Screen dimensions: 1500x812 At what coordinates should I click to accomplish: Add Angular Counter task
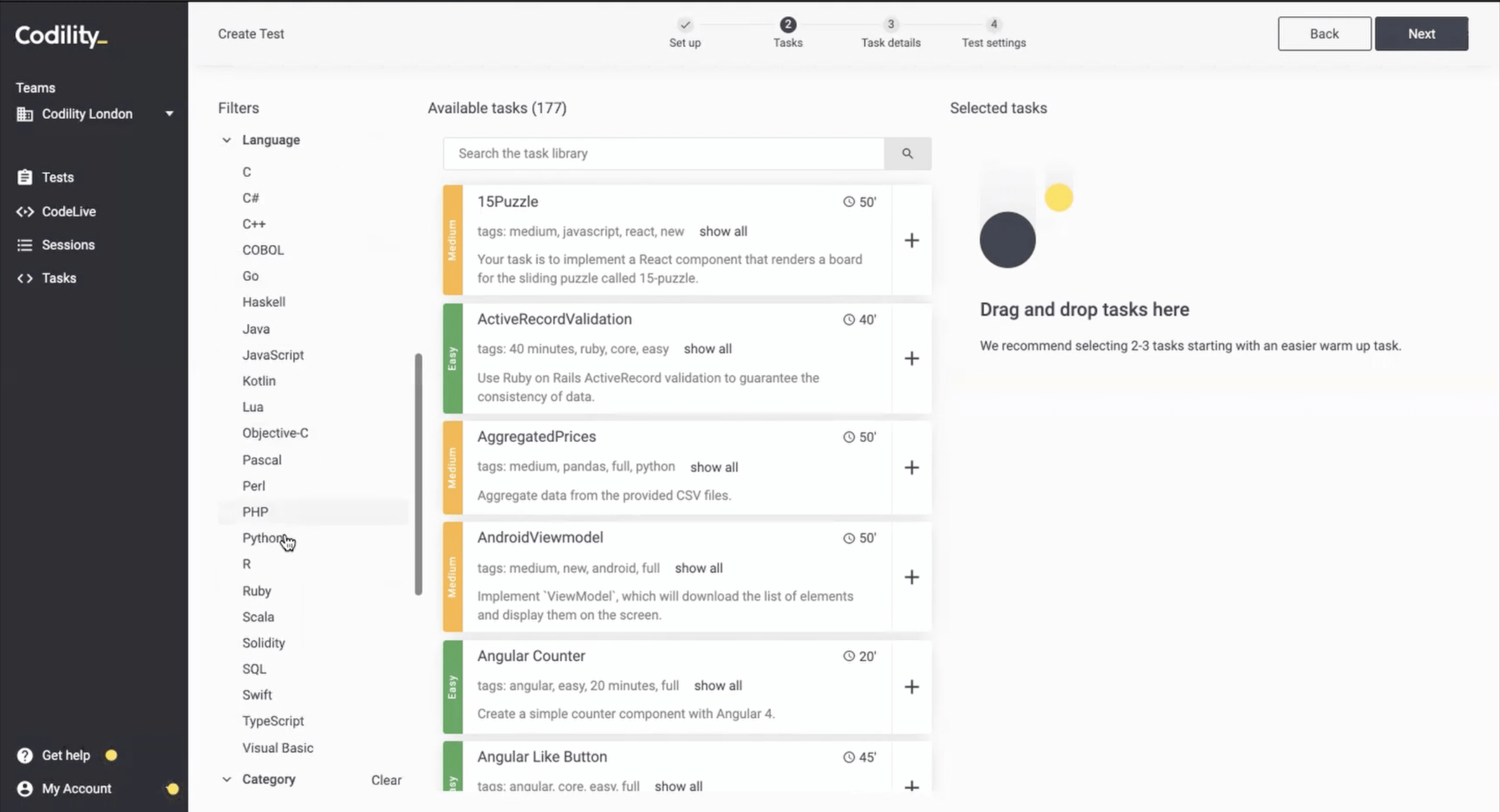[912, 687]
